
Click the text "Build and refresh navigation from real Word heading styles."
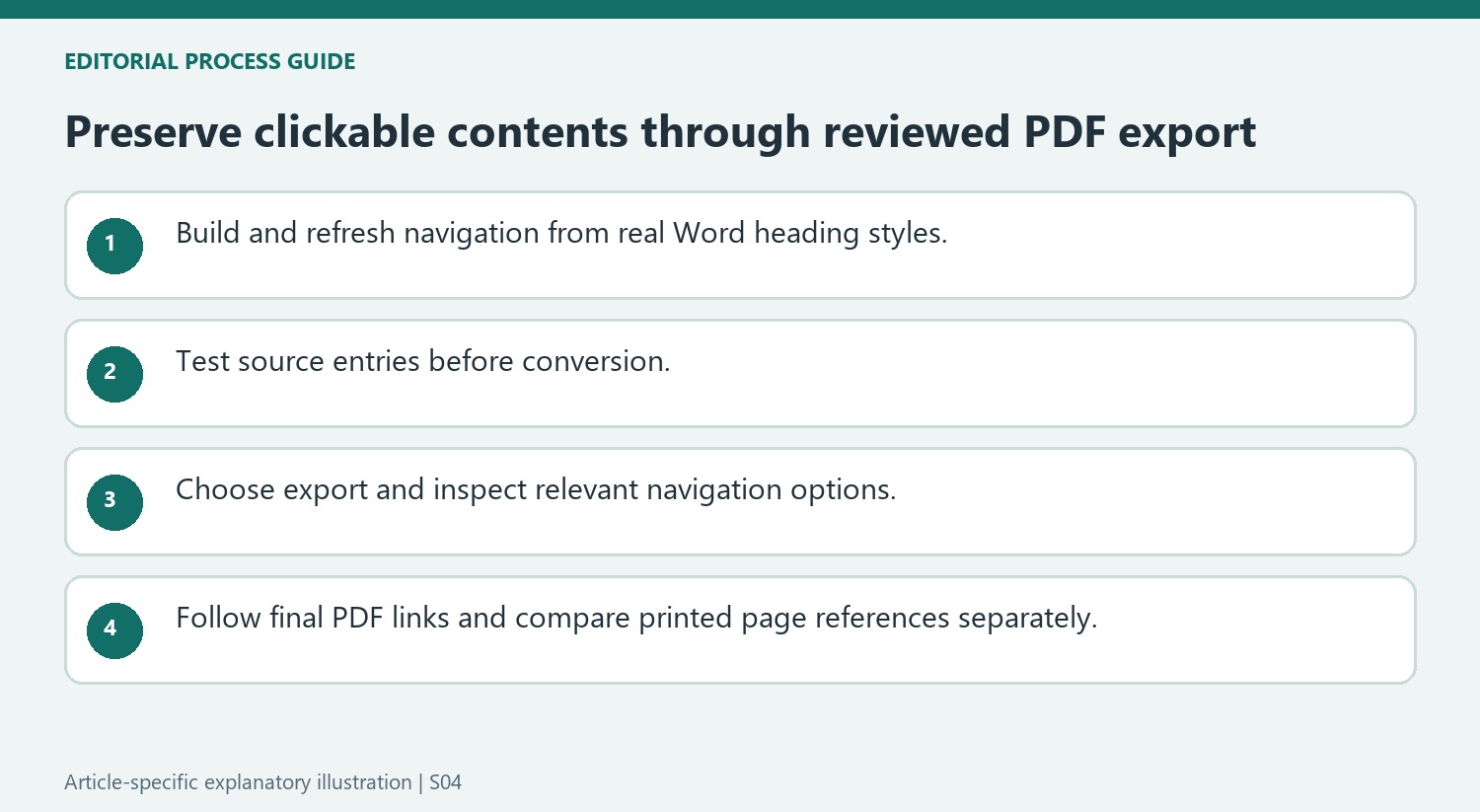(x=561, y=233)
